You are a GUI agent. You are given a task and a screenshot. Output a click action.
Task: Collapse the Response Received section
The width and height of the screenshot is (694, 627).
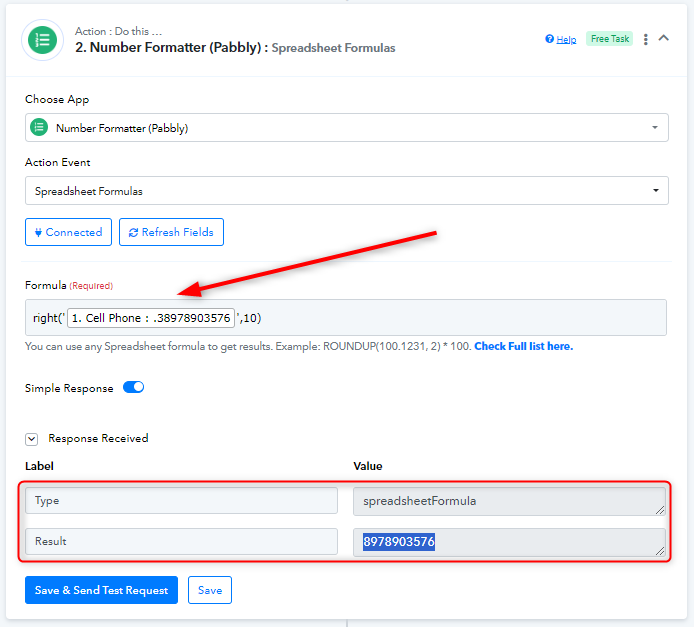[x=31, y=439]
